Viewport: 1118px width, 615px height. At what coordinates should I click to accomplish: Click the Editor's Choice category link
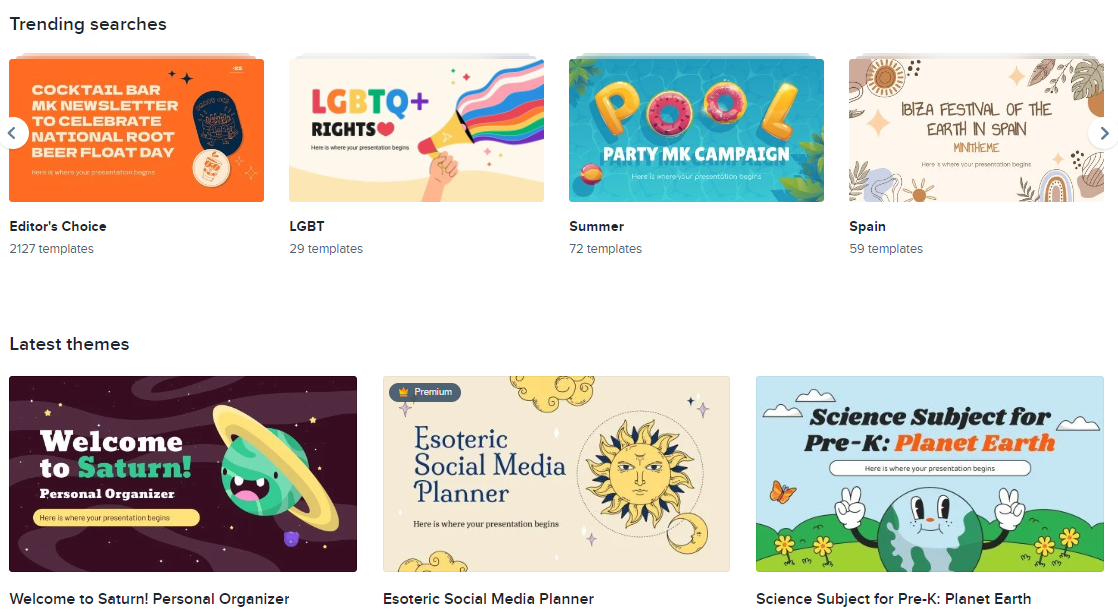(x=58, y=227)
